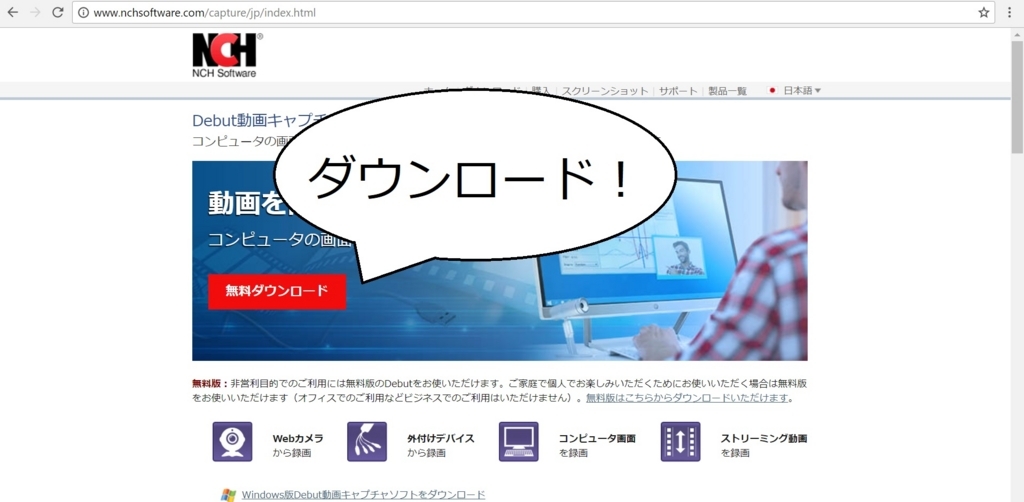Open the 購入 menu item
The width and height of the screenshot is (1024, 502).
[x=541, y=91]
